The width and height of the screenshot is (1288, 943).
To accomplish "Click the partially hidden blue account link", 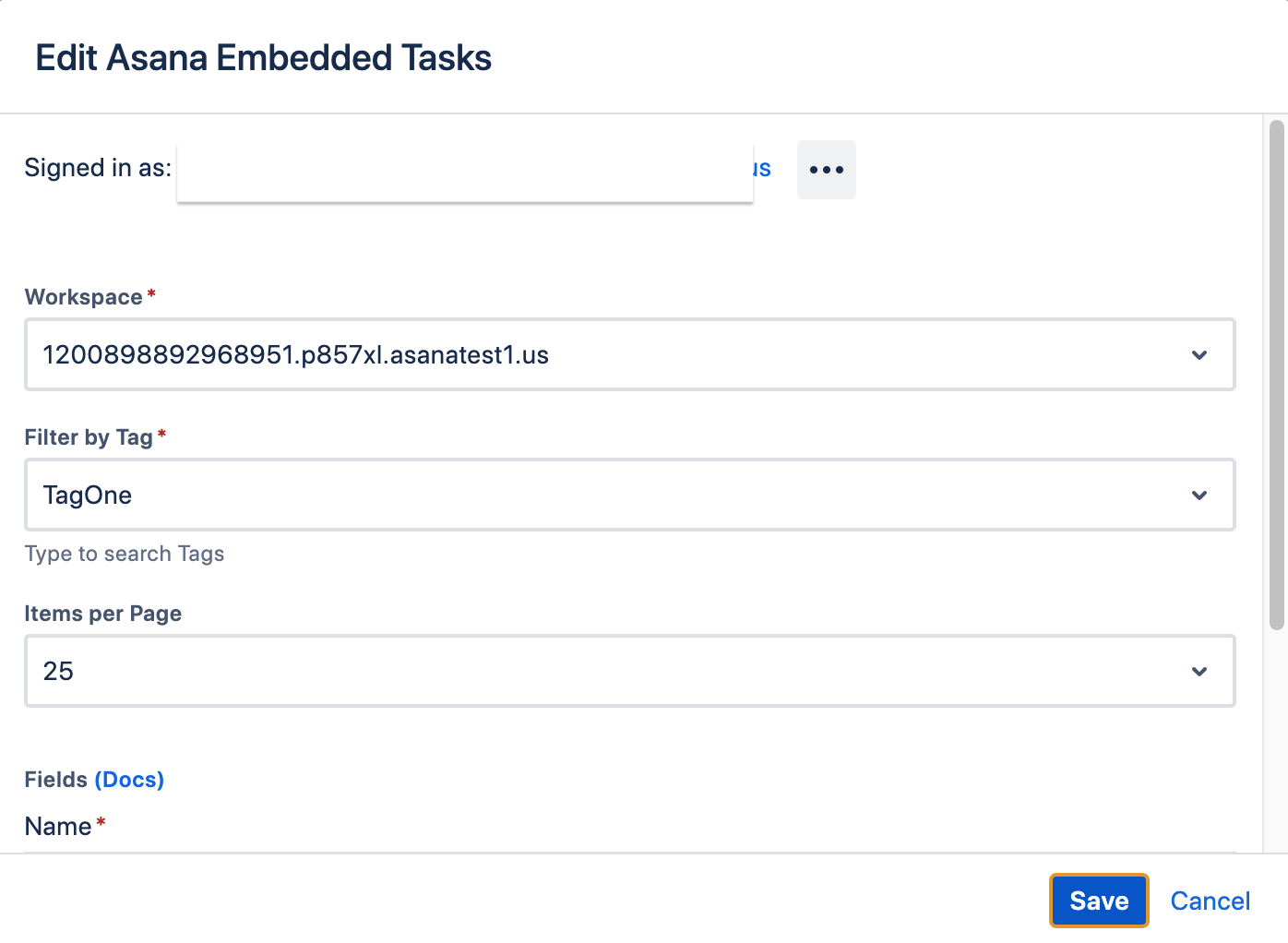I will pos(762,169).
